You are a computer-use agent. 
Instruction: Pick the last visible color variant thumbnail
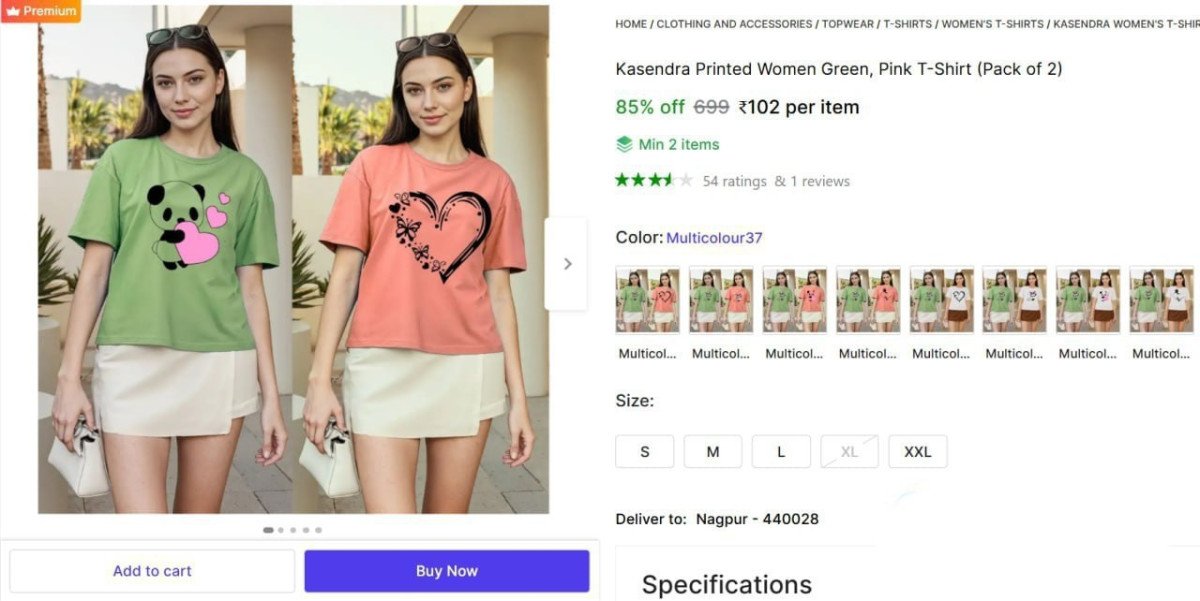coord(1161,299)
